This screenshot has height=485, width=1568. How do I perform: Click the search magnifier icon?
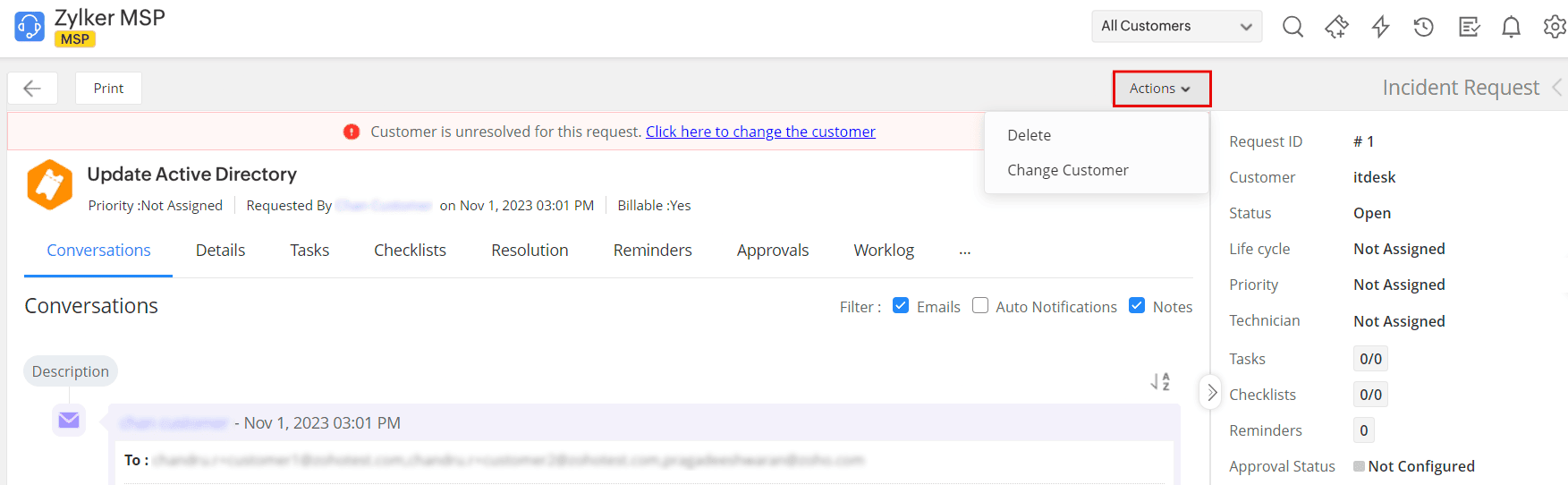tap(1293, 27)
